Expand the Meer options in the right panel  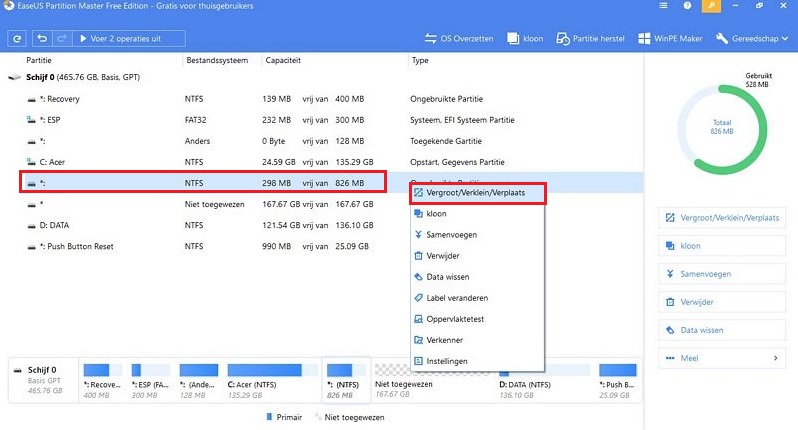[x=722, y=358]
